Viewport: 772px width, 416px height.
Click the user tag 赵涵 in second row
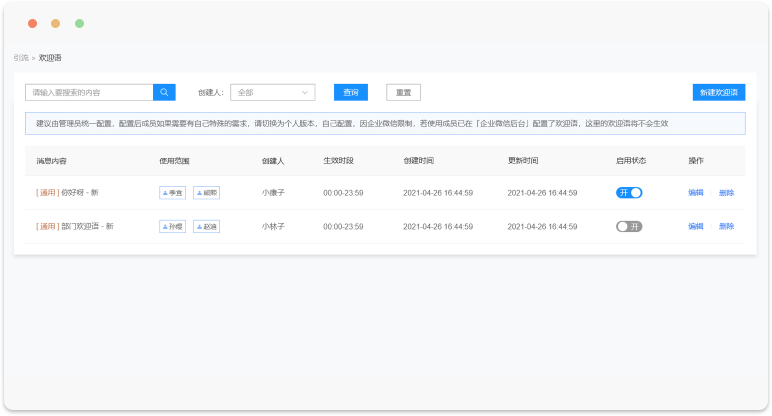206,227
